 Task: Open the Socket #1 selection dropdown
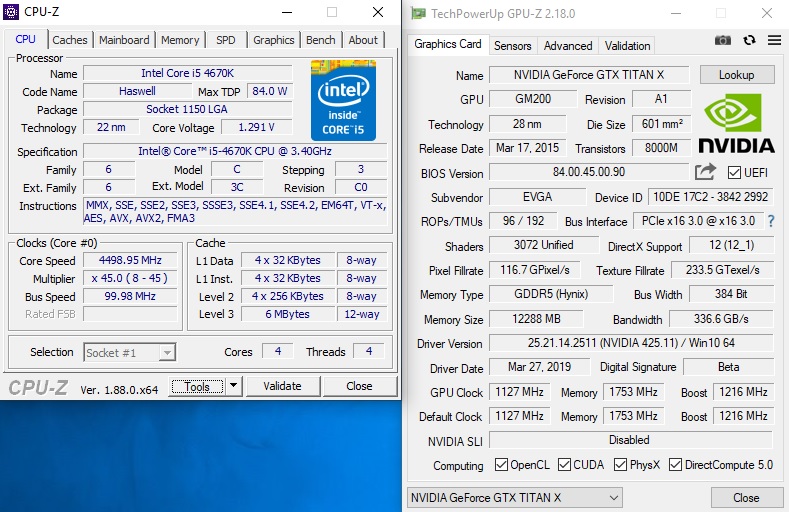[x=130, y=353]
